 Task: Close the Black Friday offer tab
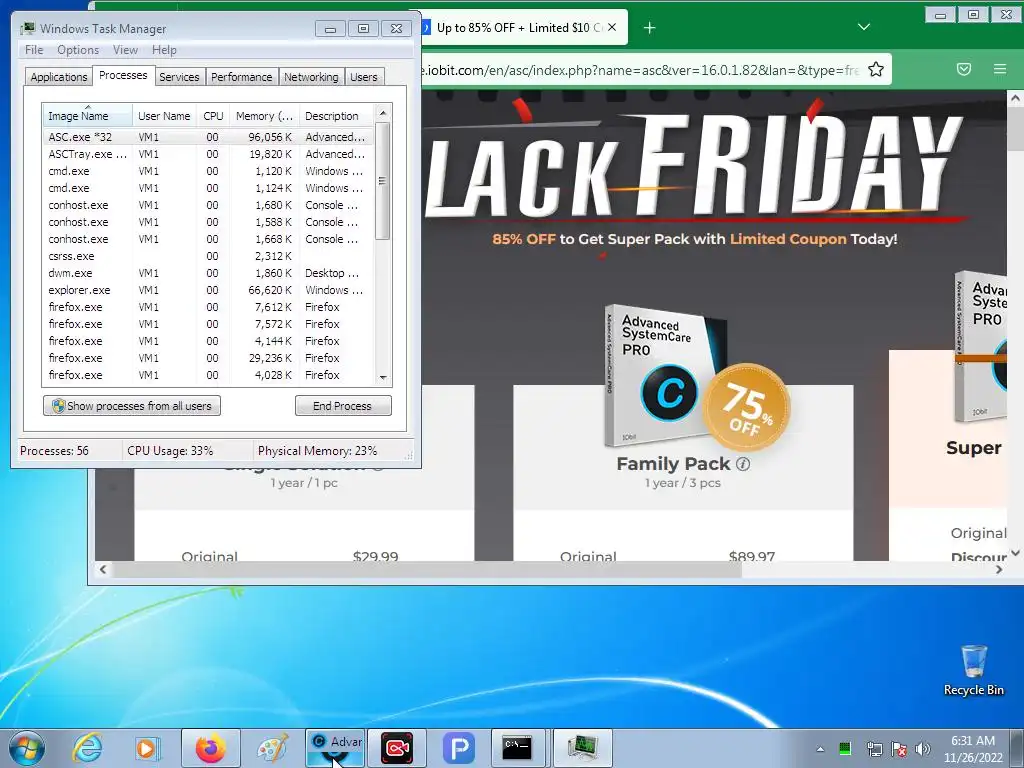pyautogui.click(x=611, y=27)
